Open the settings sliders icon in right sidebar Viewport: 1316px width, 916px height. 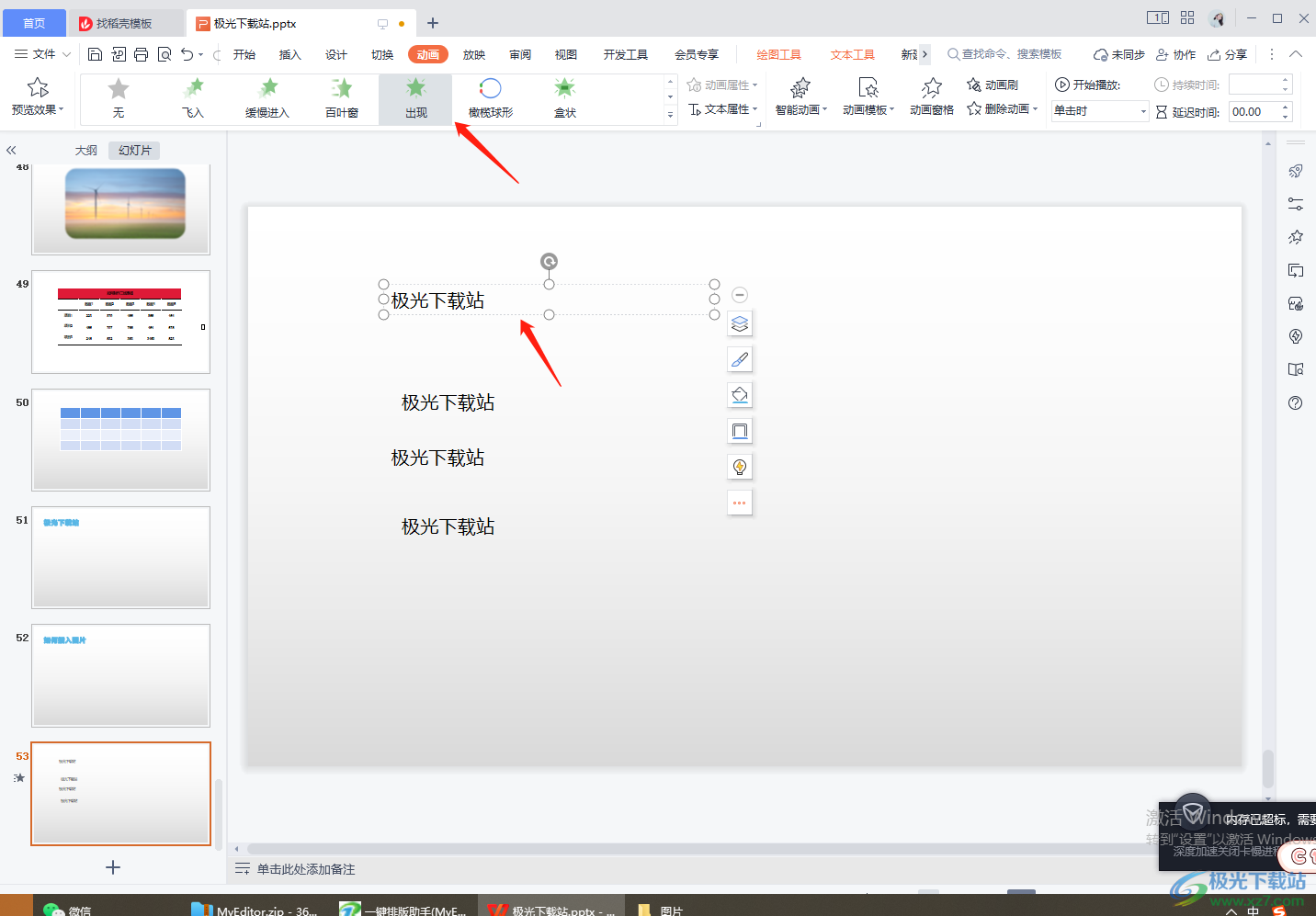coord(1296,204)
